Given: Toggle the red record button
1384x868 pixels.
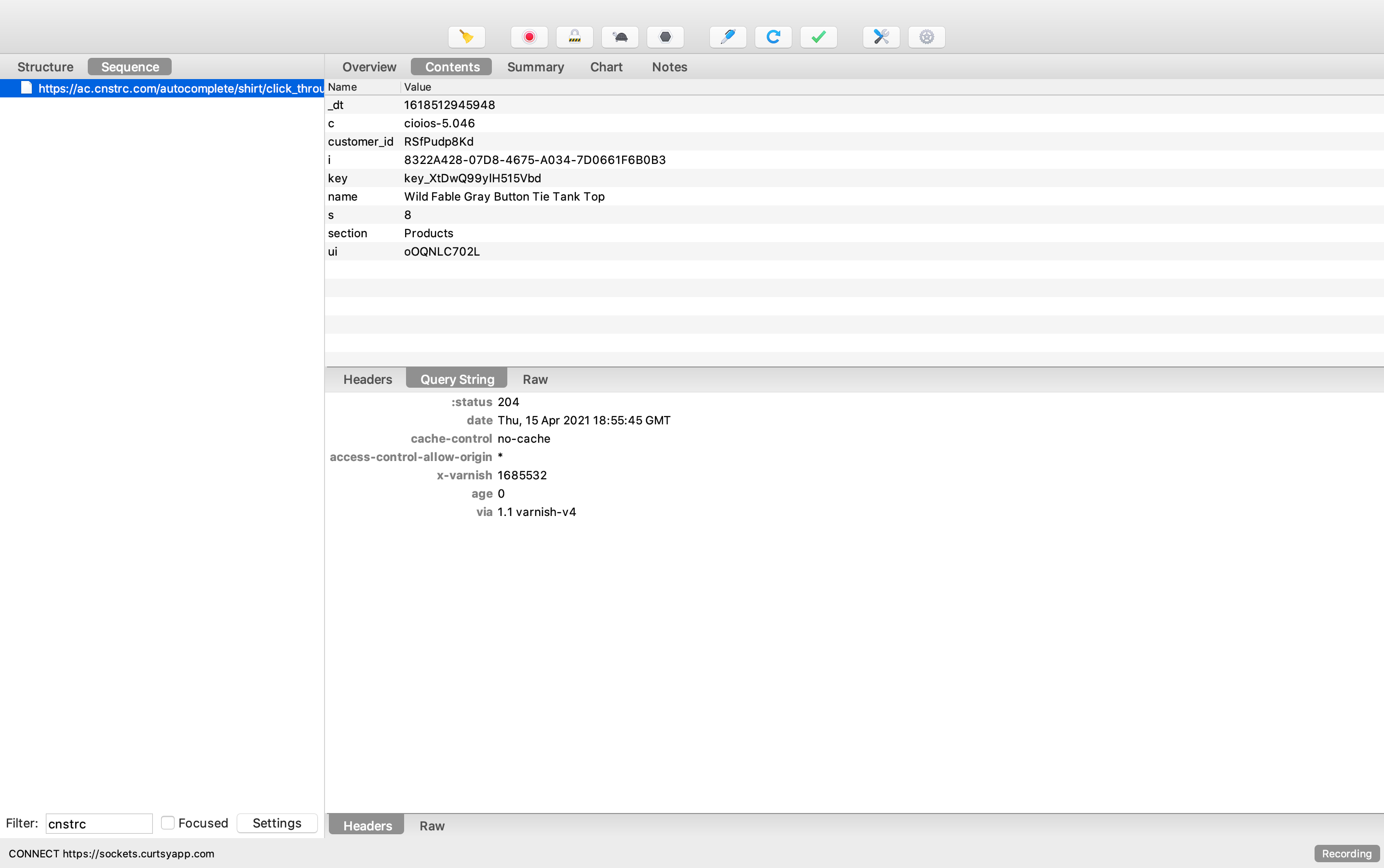Looking at the screenshot, I should pos(529,37).
